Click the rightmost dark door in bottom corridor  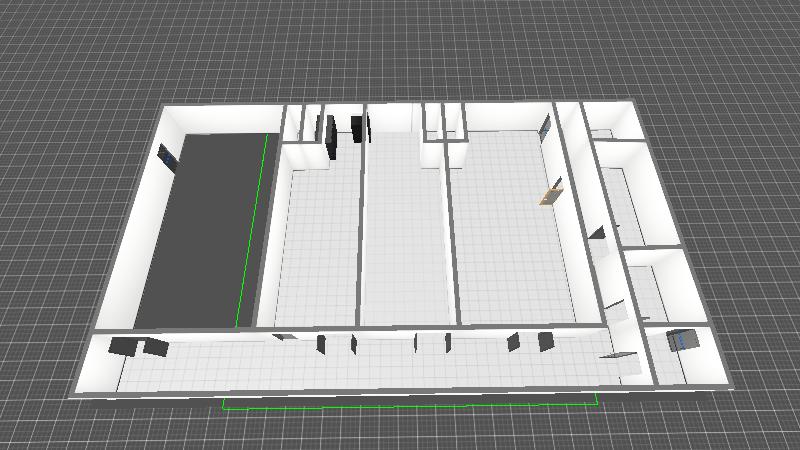tap(545, 341)
